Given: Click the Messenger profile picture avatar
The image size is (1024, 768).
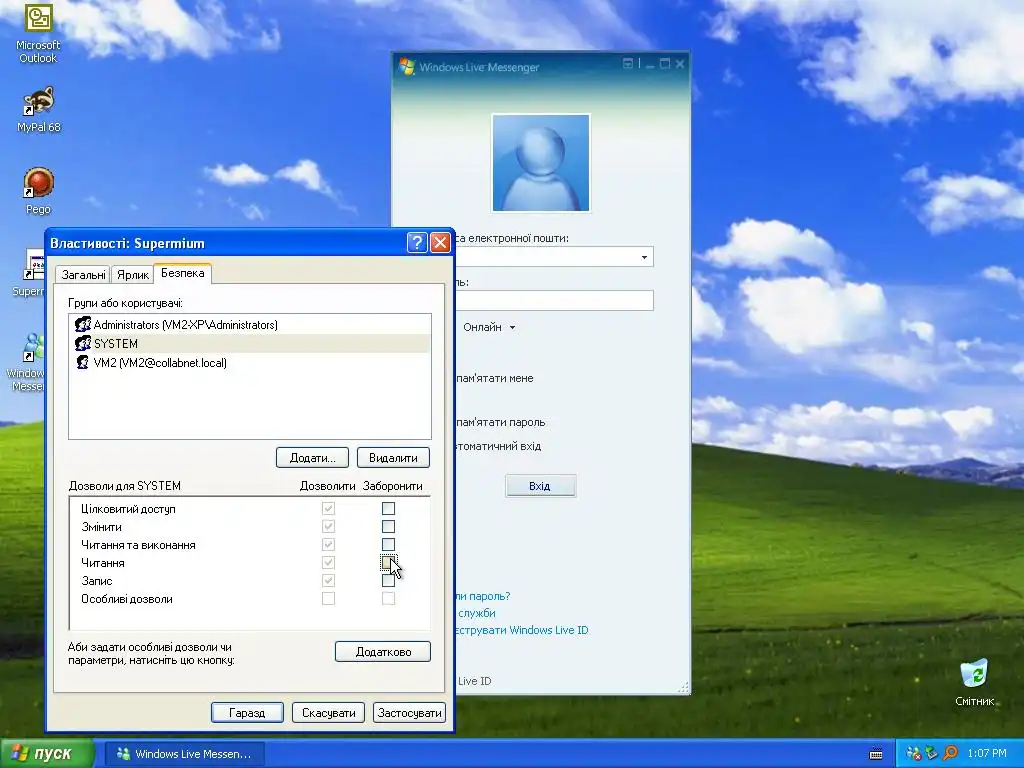Looking at the screenshot, I should tap(541, 163).
